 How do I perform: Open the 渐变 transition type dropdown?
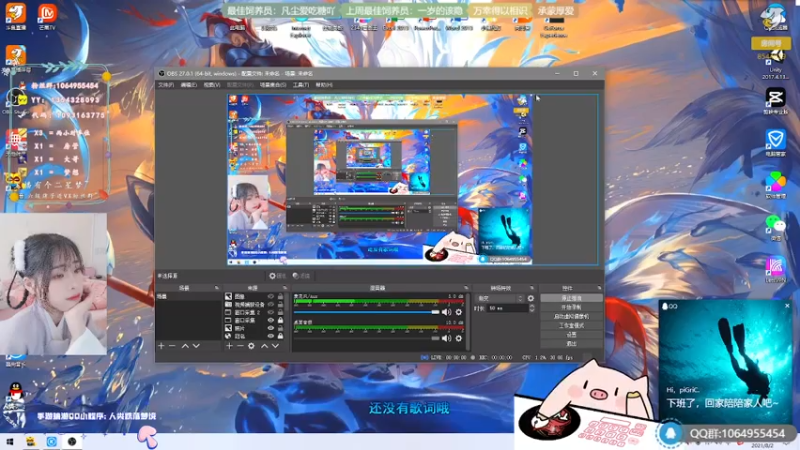click(499, 298)
